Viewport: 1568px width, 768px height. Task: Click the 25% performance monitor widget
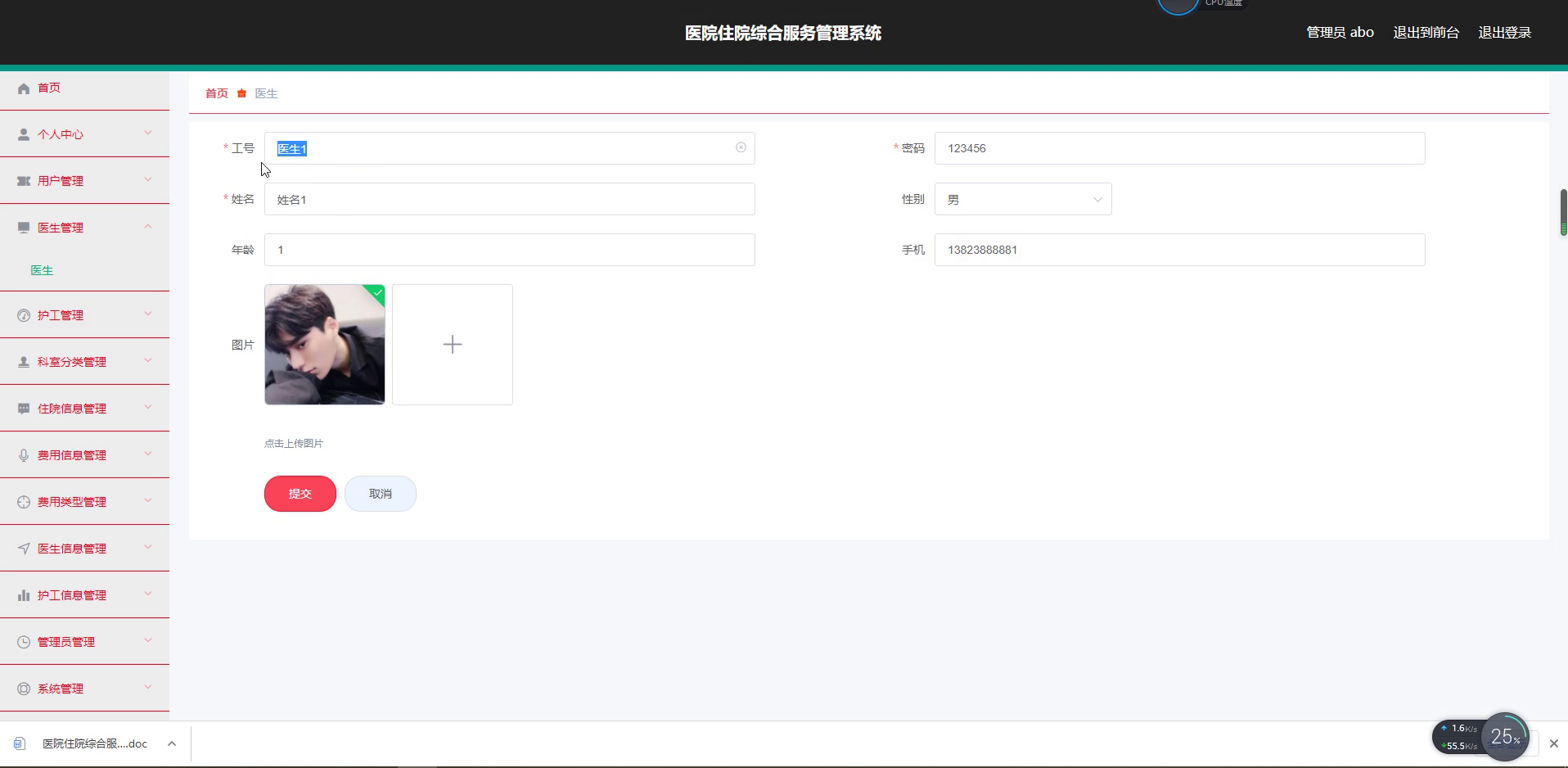[x=1504, y=737]
